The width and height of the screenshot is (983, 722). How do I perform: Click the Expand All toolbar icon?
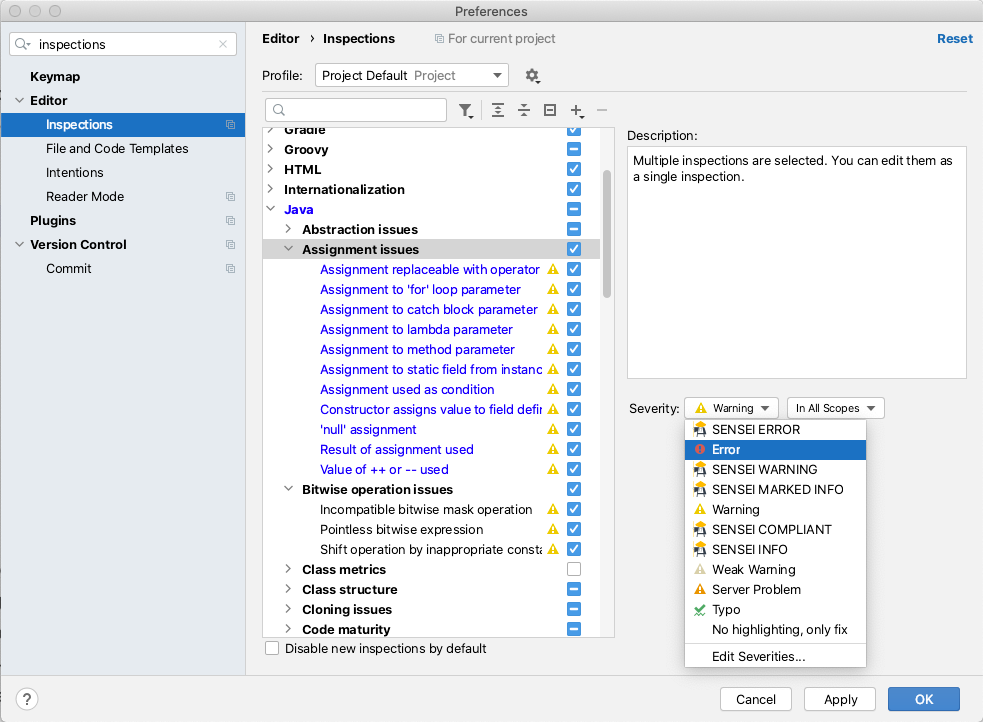click(x=498, y=110)
